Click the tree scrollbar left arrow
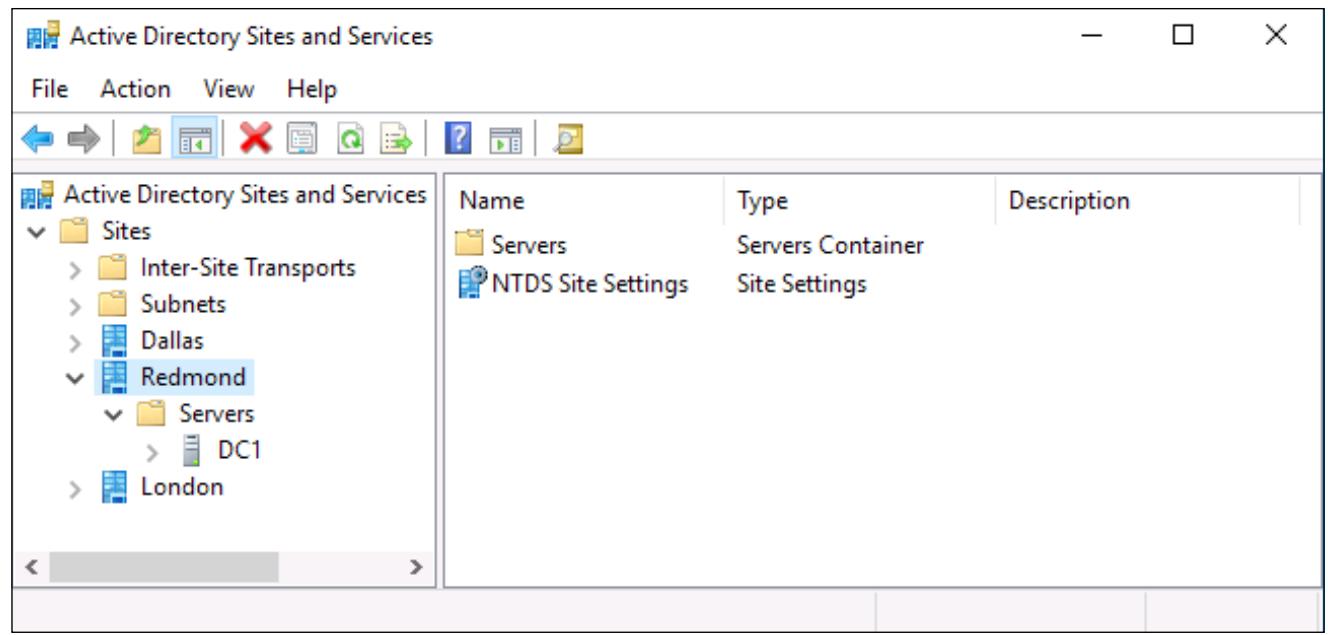This screenshot has height=635, width=1328. pyautogui.click(x=31, y=567)
